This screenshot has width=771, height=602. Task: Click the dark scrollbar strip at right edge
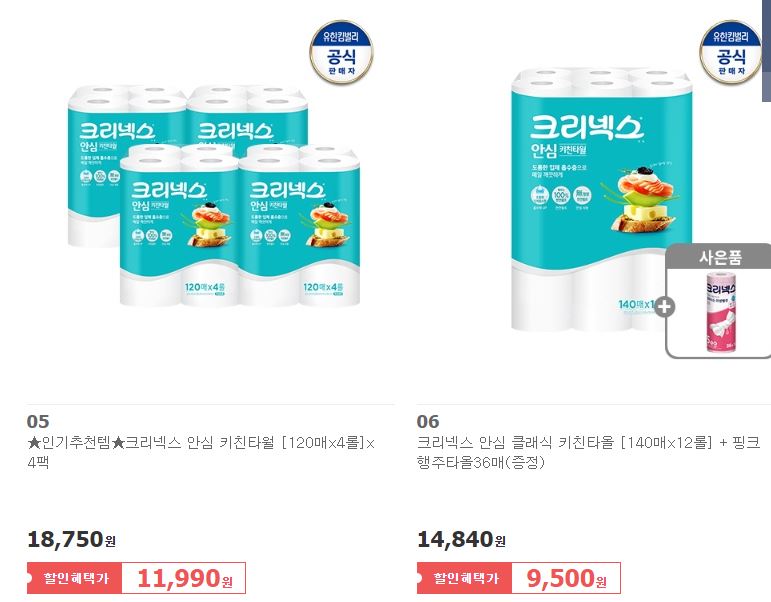tap(767, 51)
